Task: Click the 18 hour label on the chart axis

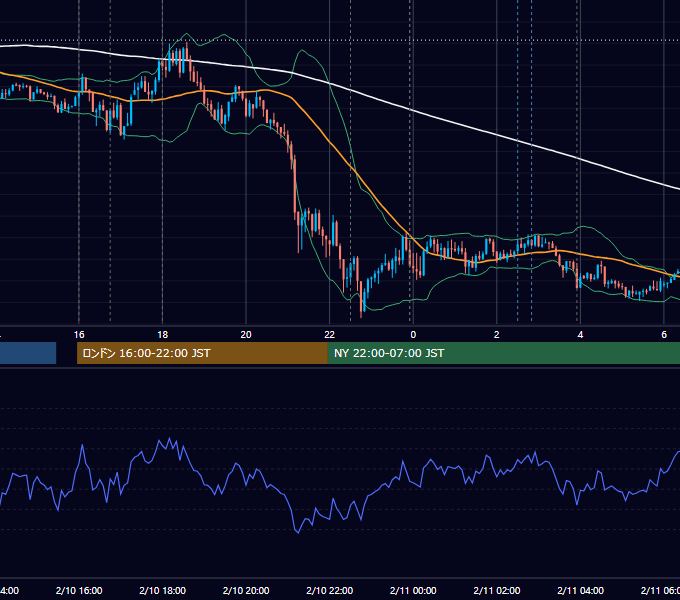Action: 163,335
